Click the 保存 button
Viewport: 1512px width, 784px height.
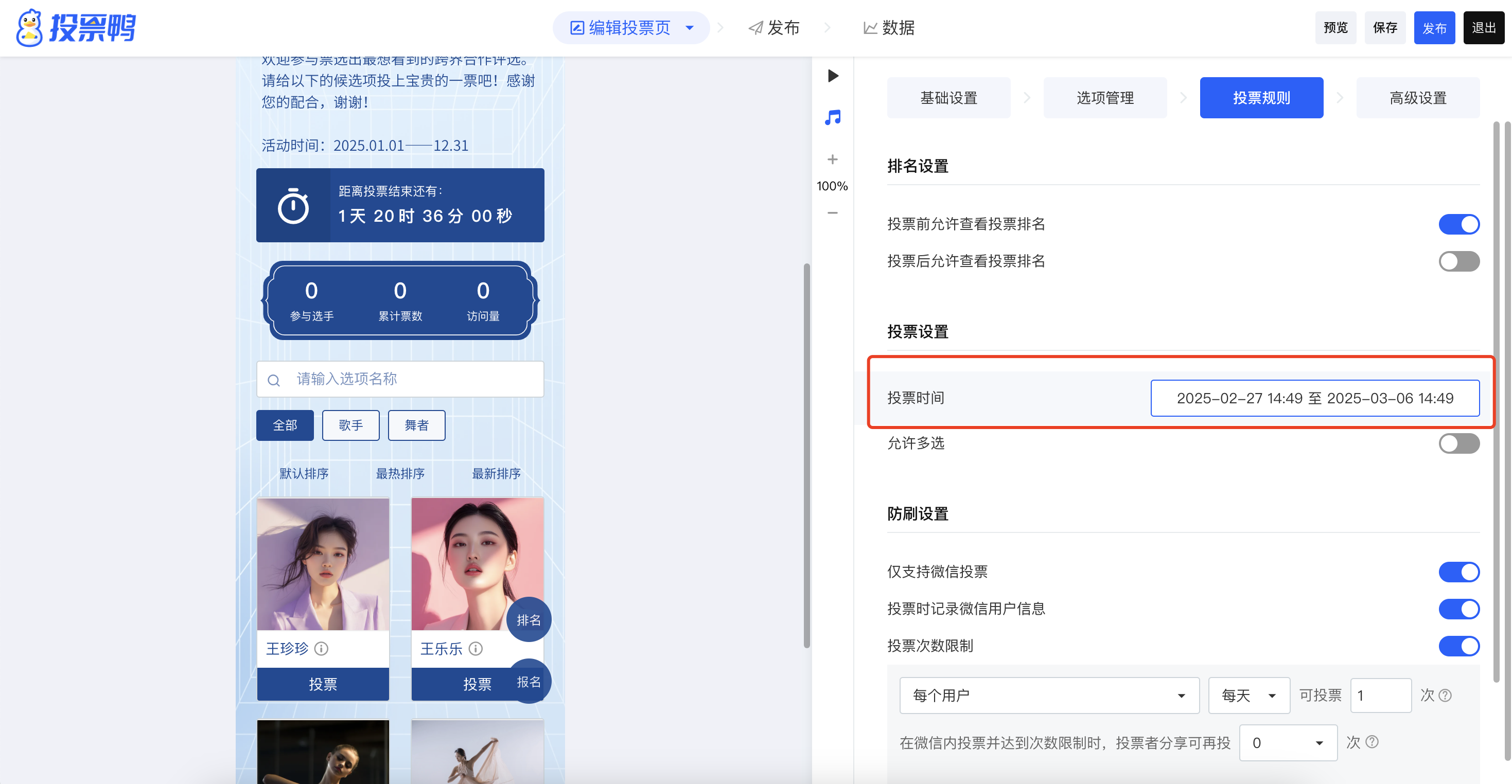1385,28
